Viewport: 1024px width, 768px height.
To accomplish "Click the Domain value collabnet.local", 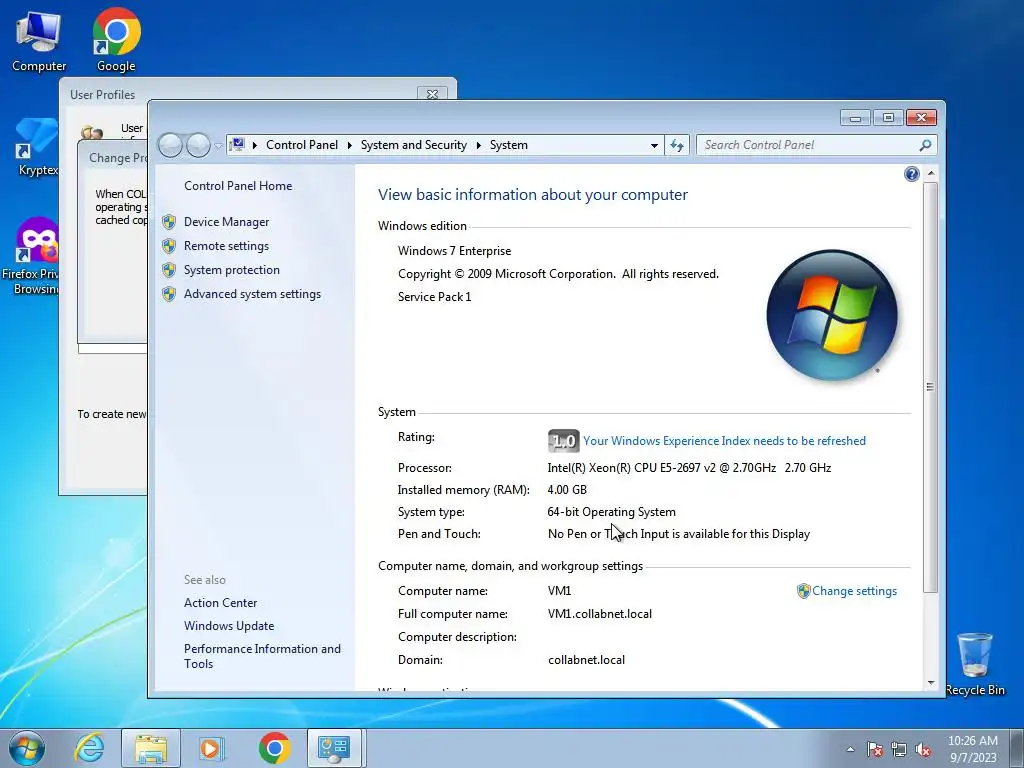I will pos(586,660).
